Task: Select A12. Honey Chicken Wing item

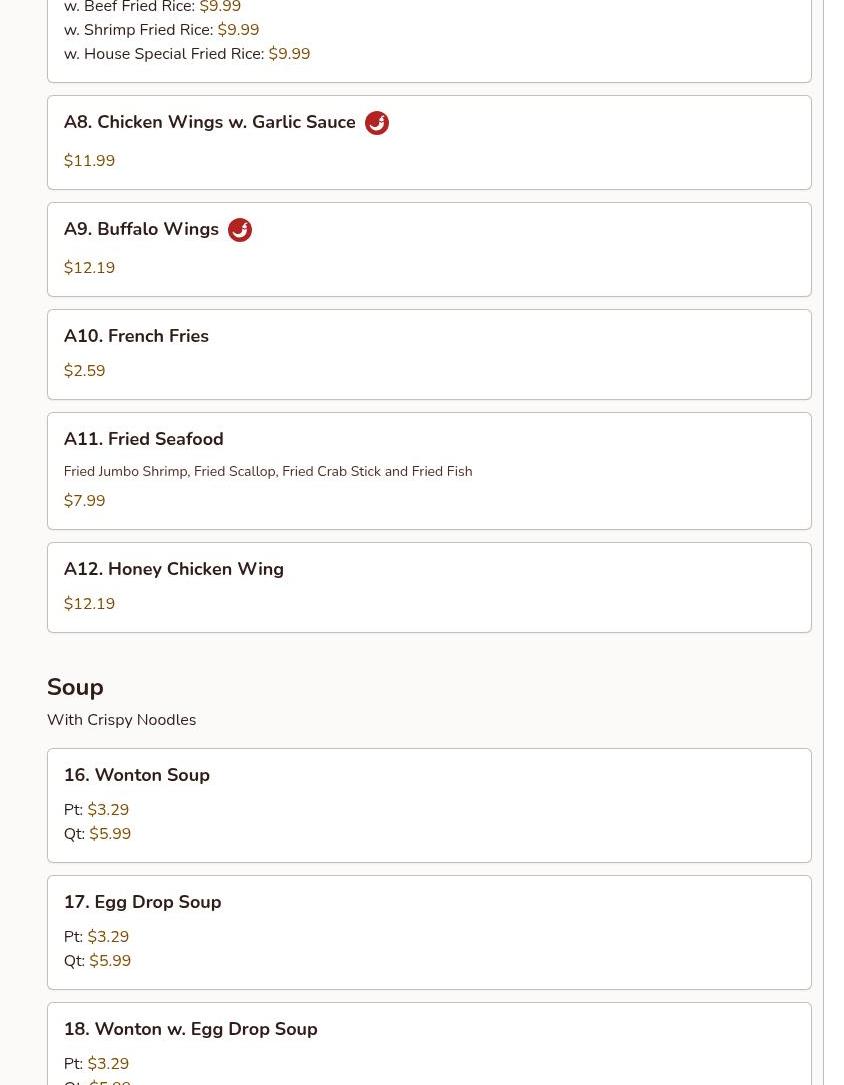Action: pos(429,587)
